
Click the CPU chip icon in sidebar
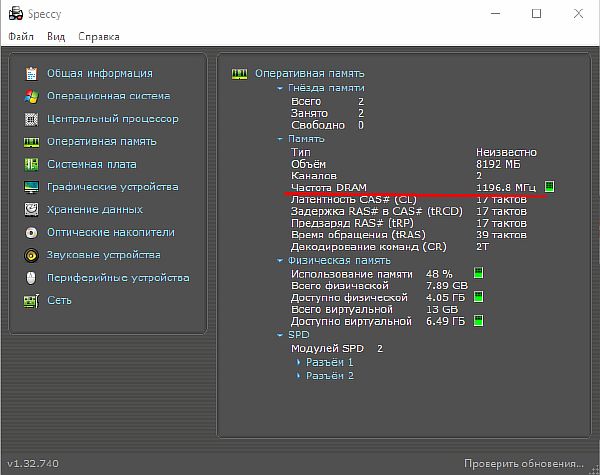point(31,119)
